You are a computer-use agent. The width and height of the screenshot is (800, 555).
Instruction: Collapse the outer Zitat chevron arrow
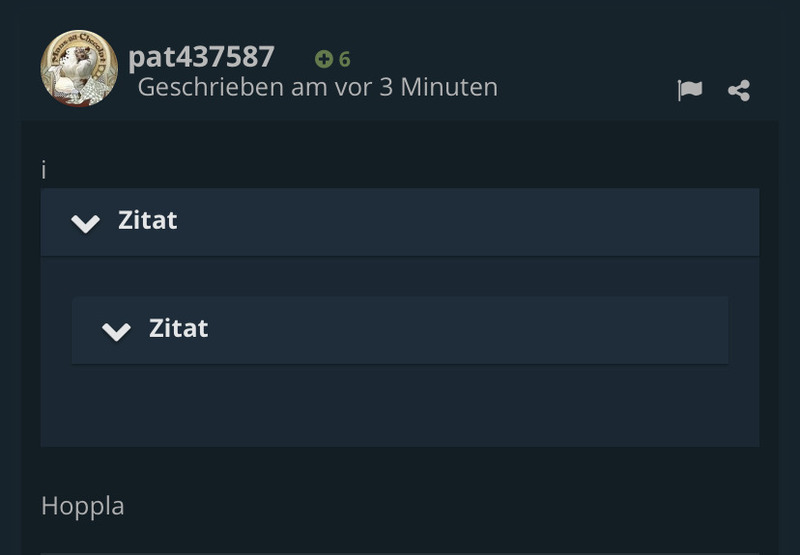click(x=85, y=223)
